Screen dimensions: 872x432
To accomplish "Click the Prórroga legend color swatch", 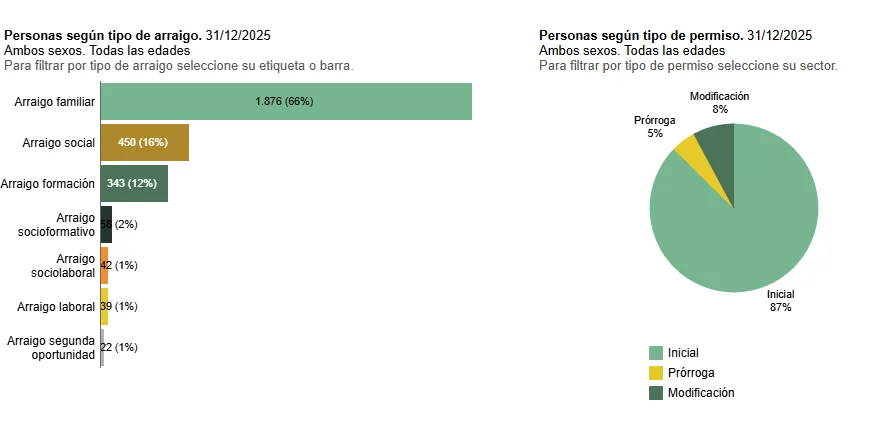I will [656, 373].
